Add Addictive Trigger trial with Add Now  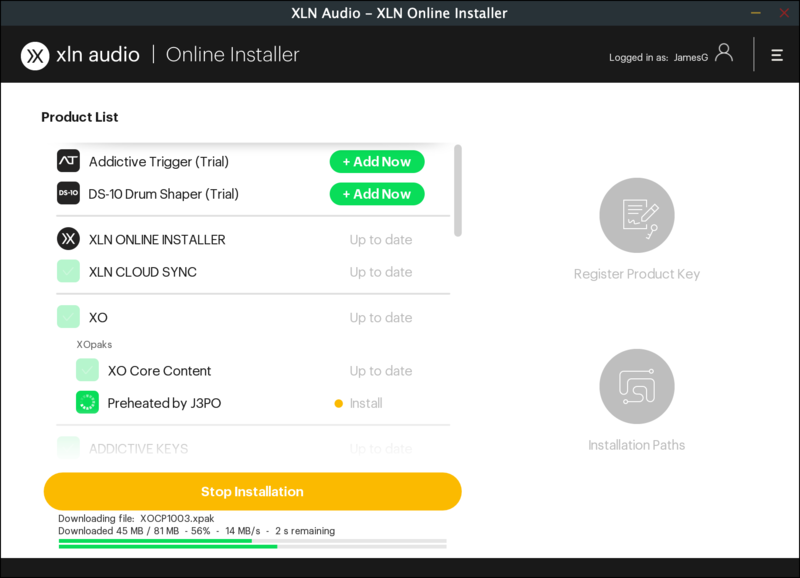(x=377, y=162)
